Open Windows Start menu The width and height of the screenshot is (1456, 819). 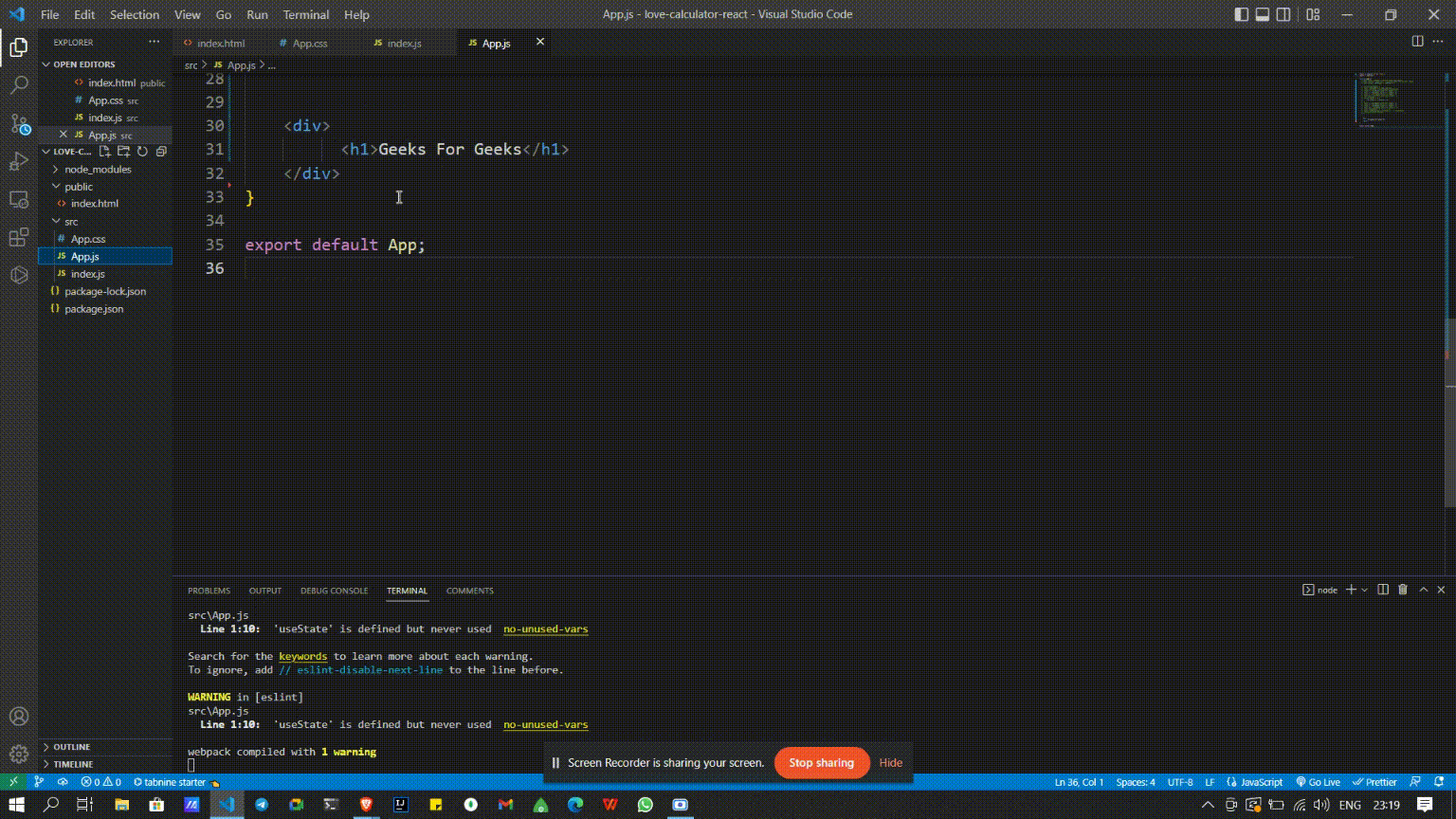point(16,804)
